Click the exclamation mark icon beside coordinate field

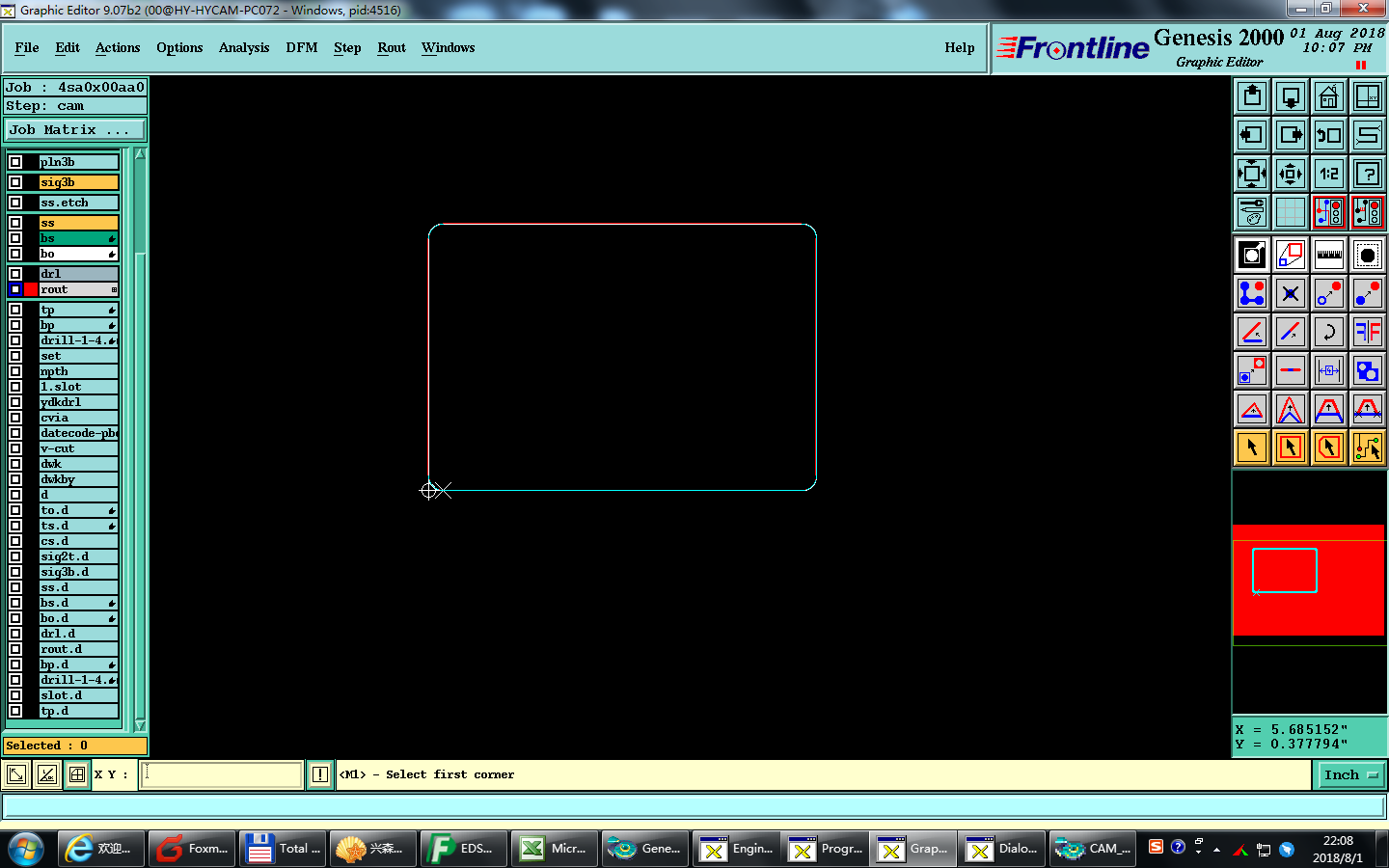pyautogui.click(x=320, y=774)
